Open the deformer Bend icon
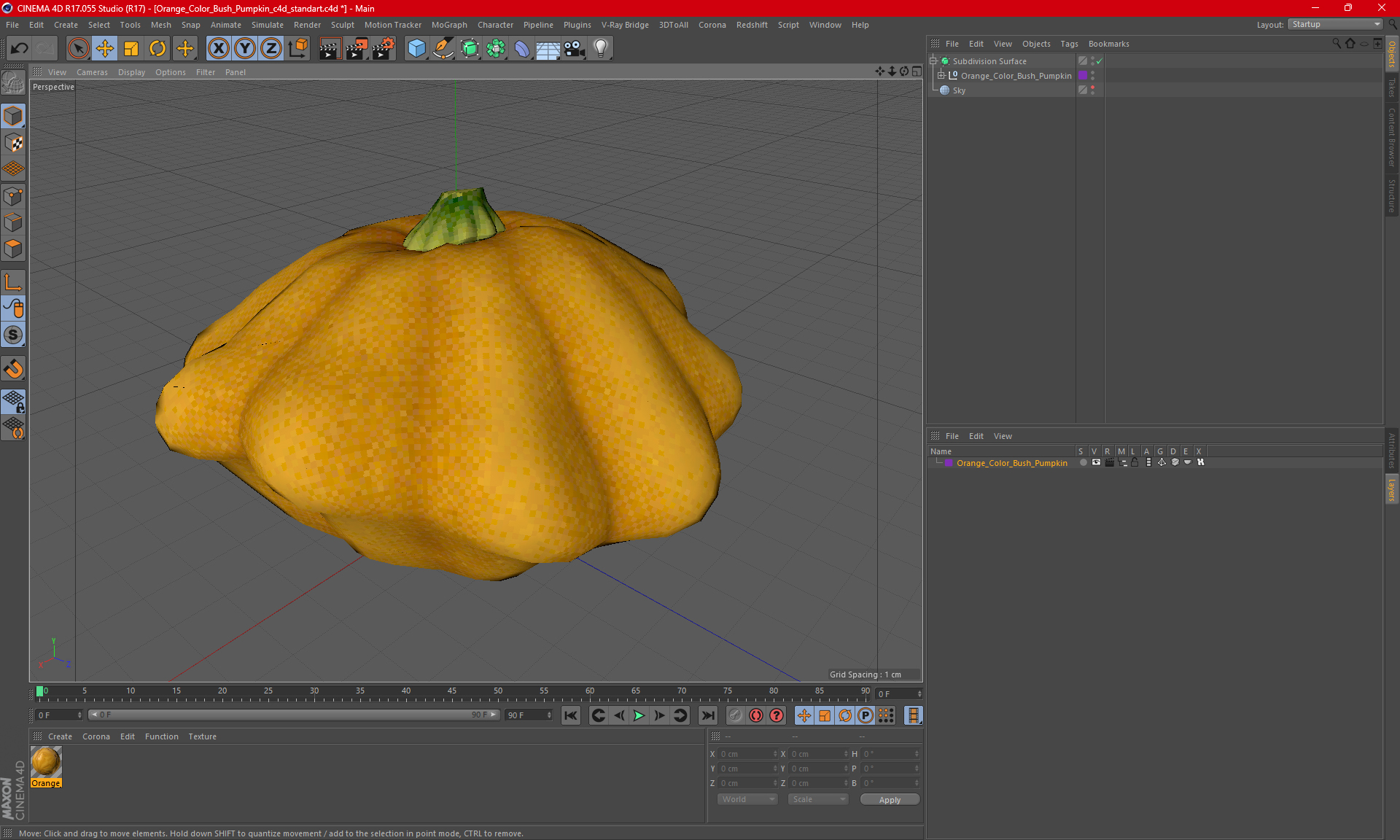This screenshot has height=840, width=1400. coord(522,48)
